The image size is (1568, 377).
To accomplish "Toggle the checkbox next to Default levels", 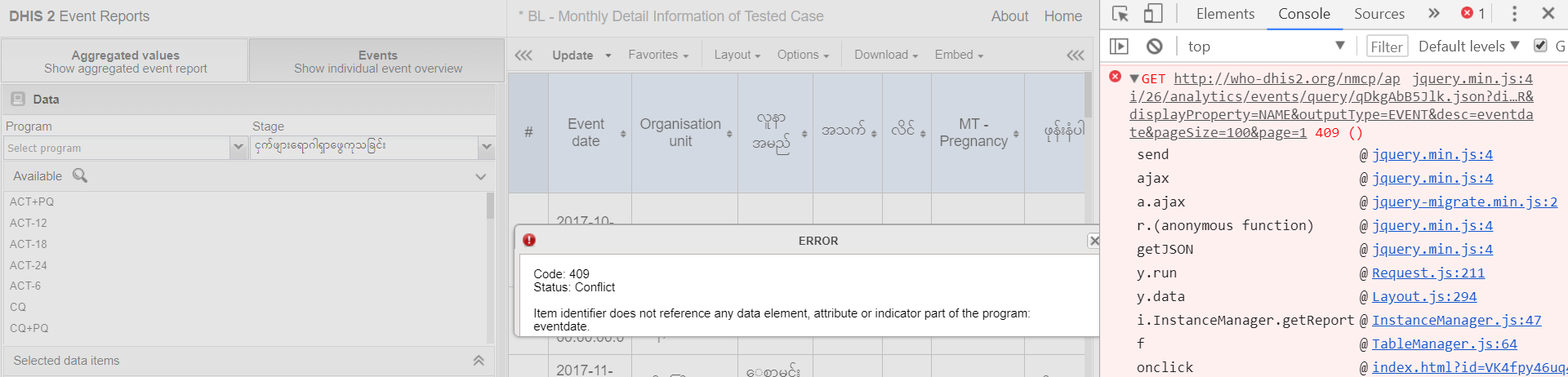I will [1540, 46].
